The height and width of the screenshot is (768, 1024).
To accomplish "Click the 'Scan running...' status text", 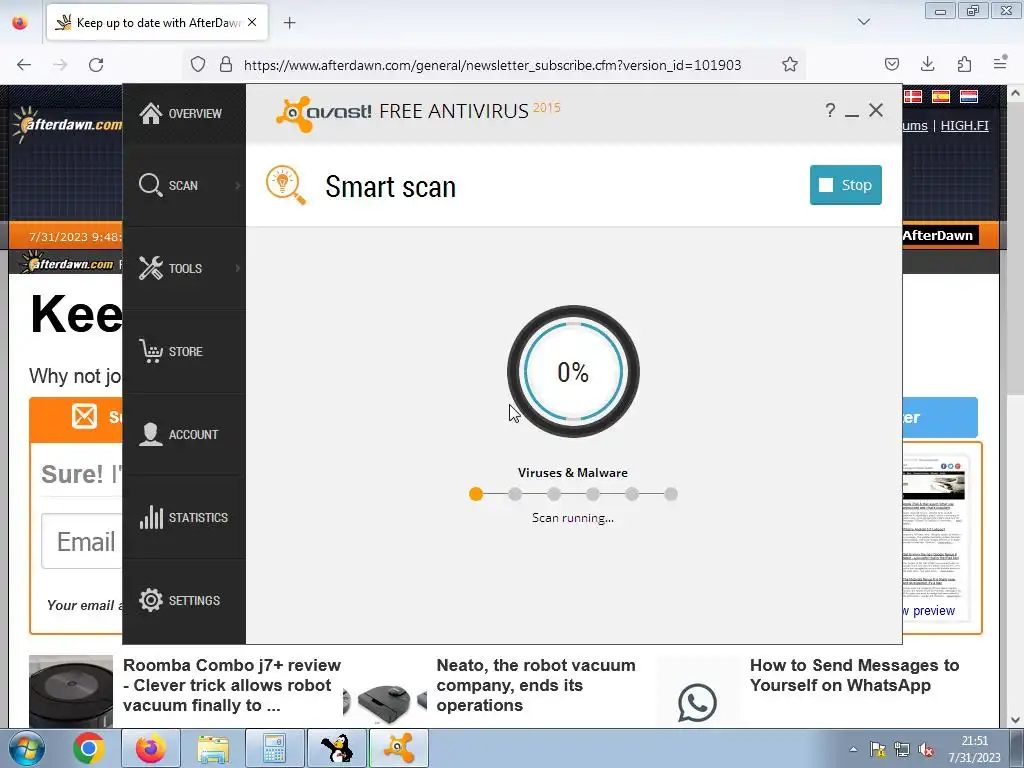I will point(573,518).
